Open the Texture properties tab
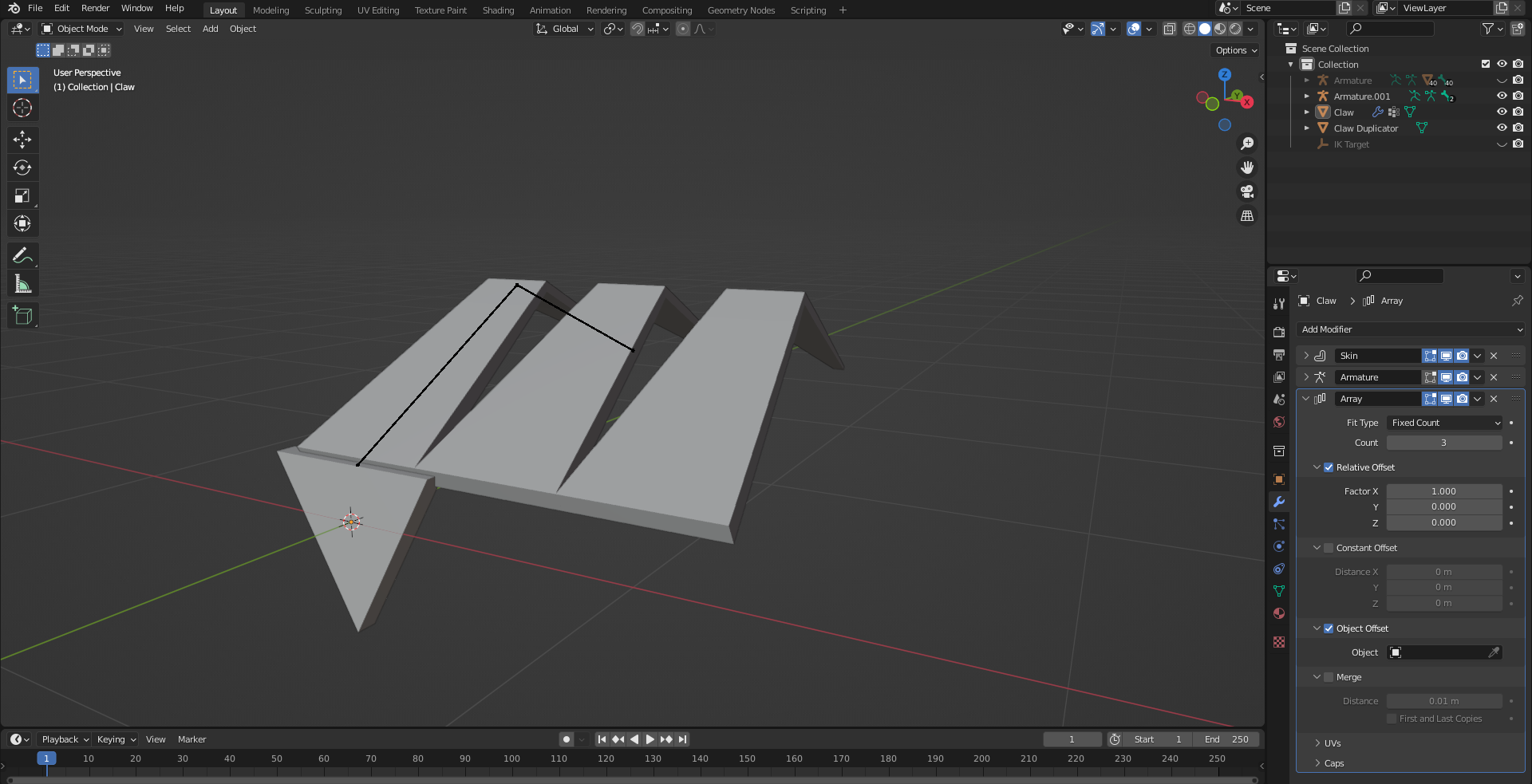The width and height of the screenshot is (1532, 784). coord(1279,642)
